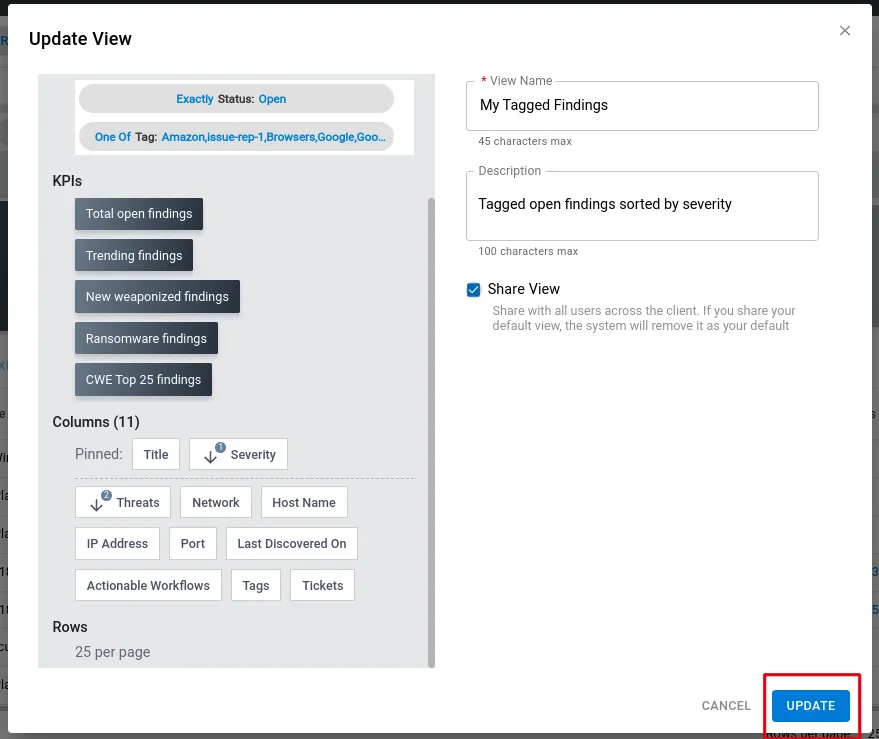Click the Share View label

click(524, 289)
